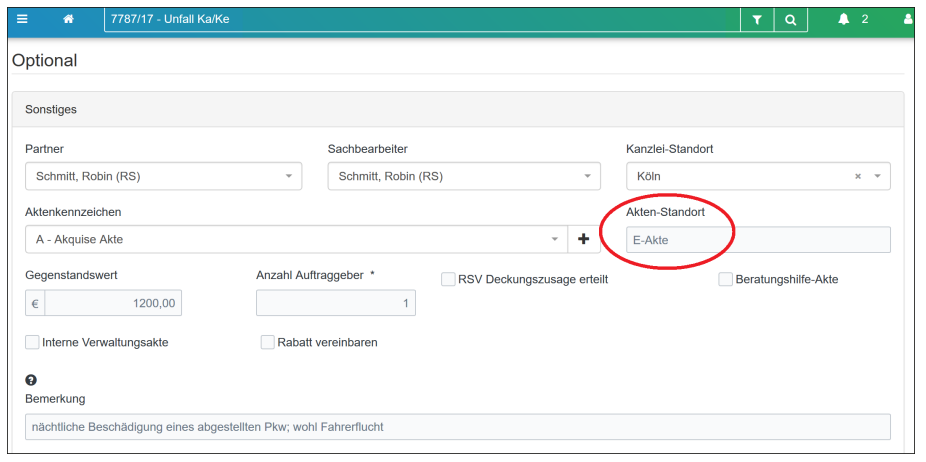Add Aktenkennzeichen with plus button
This screenshot has width=926, height=462.
584,240
